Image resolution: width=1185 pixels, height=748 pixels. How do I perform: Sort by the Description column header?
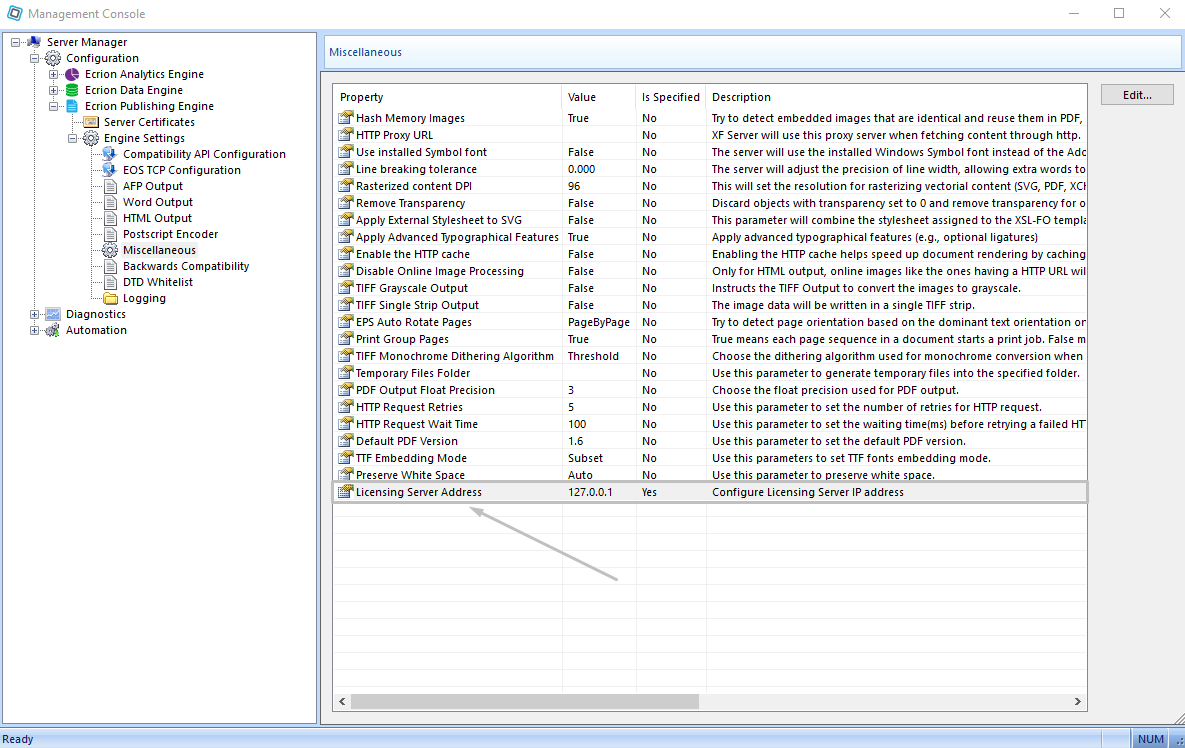[x=896, y=97]
